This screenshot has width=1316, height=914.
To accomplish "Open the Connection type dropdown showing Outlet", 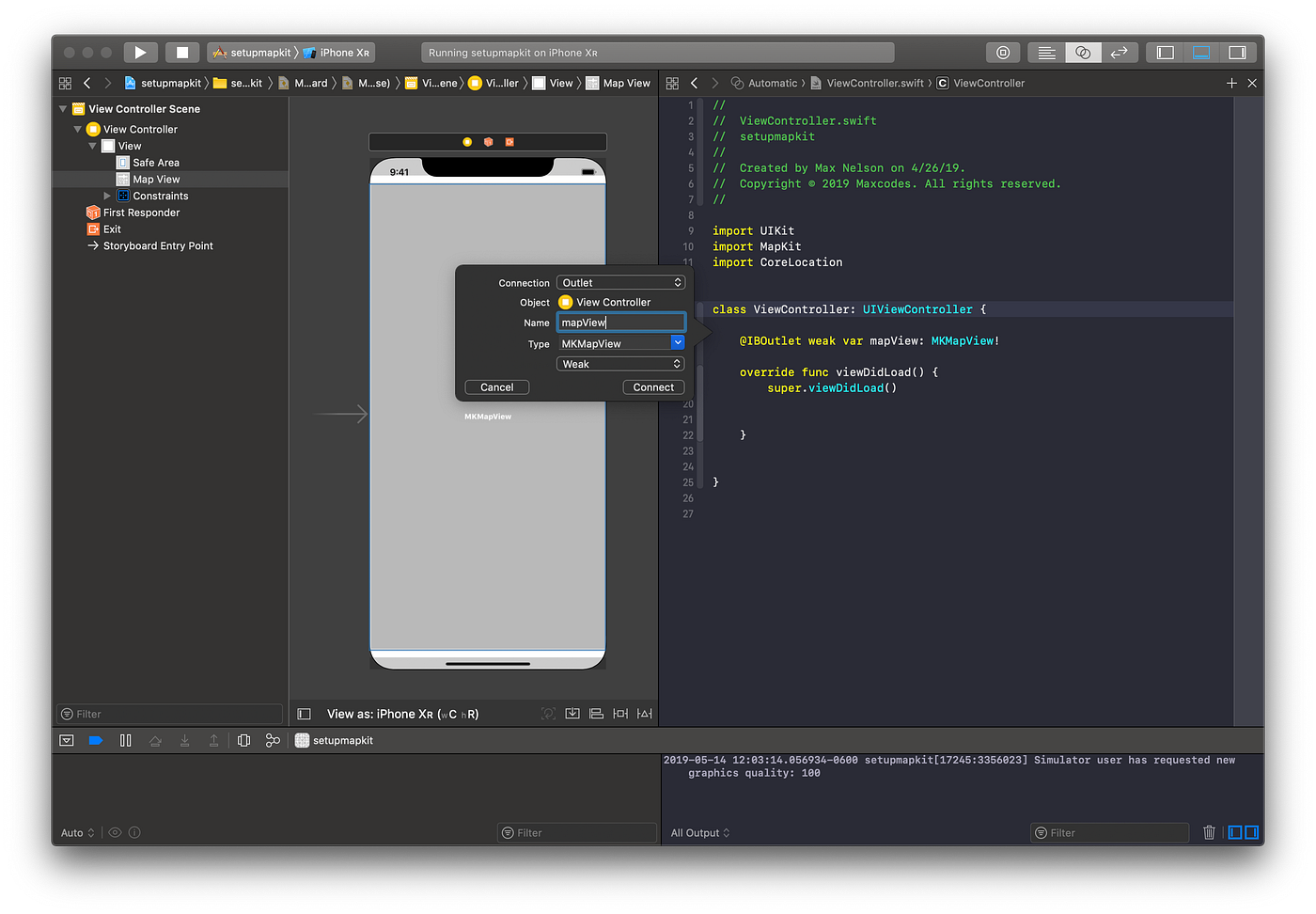I will (620, 281).
